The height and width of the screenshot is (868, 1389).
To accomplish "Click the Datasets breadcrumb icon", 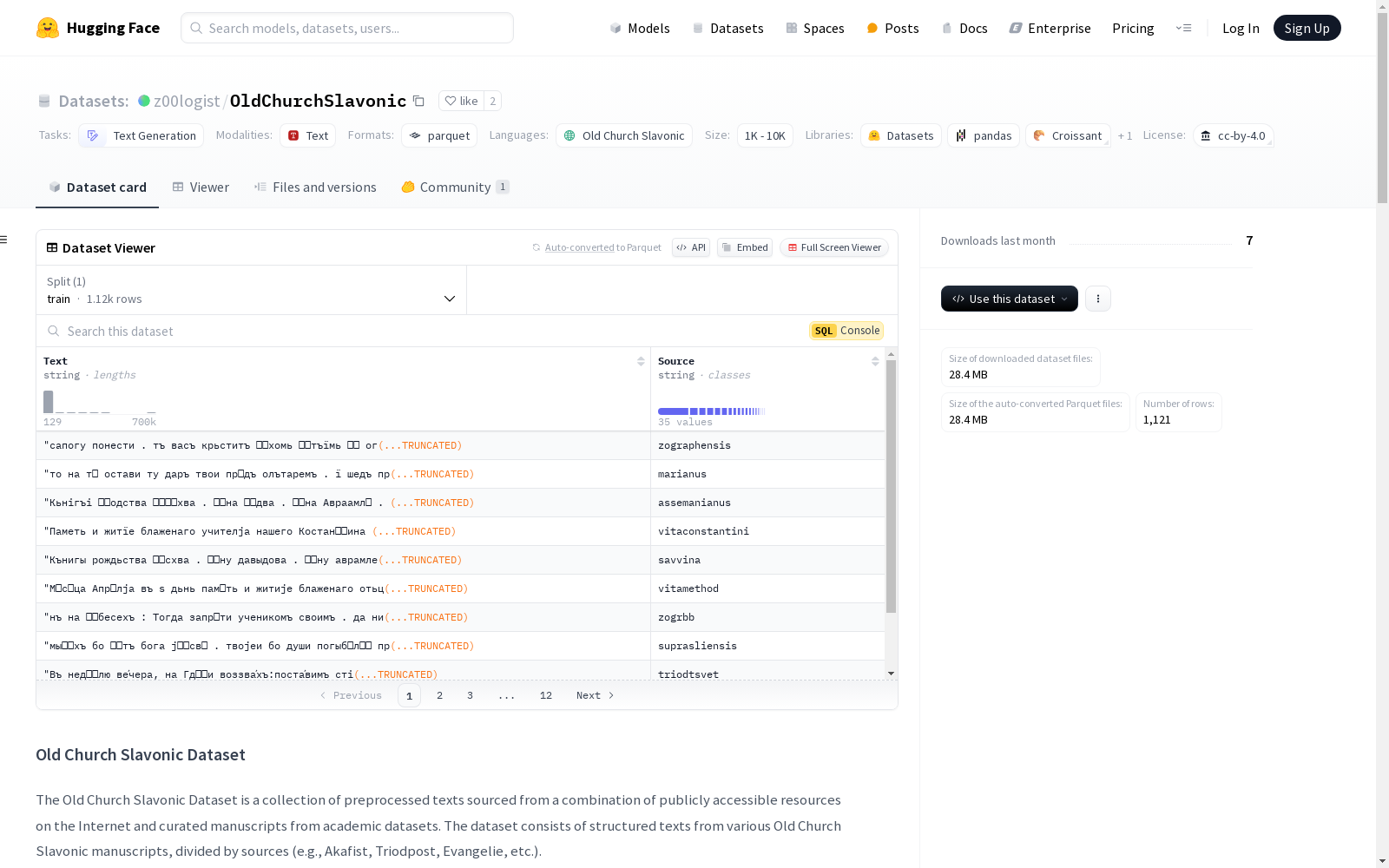I will pyautogui.click(x=44, y=101).
